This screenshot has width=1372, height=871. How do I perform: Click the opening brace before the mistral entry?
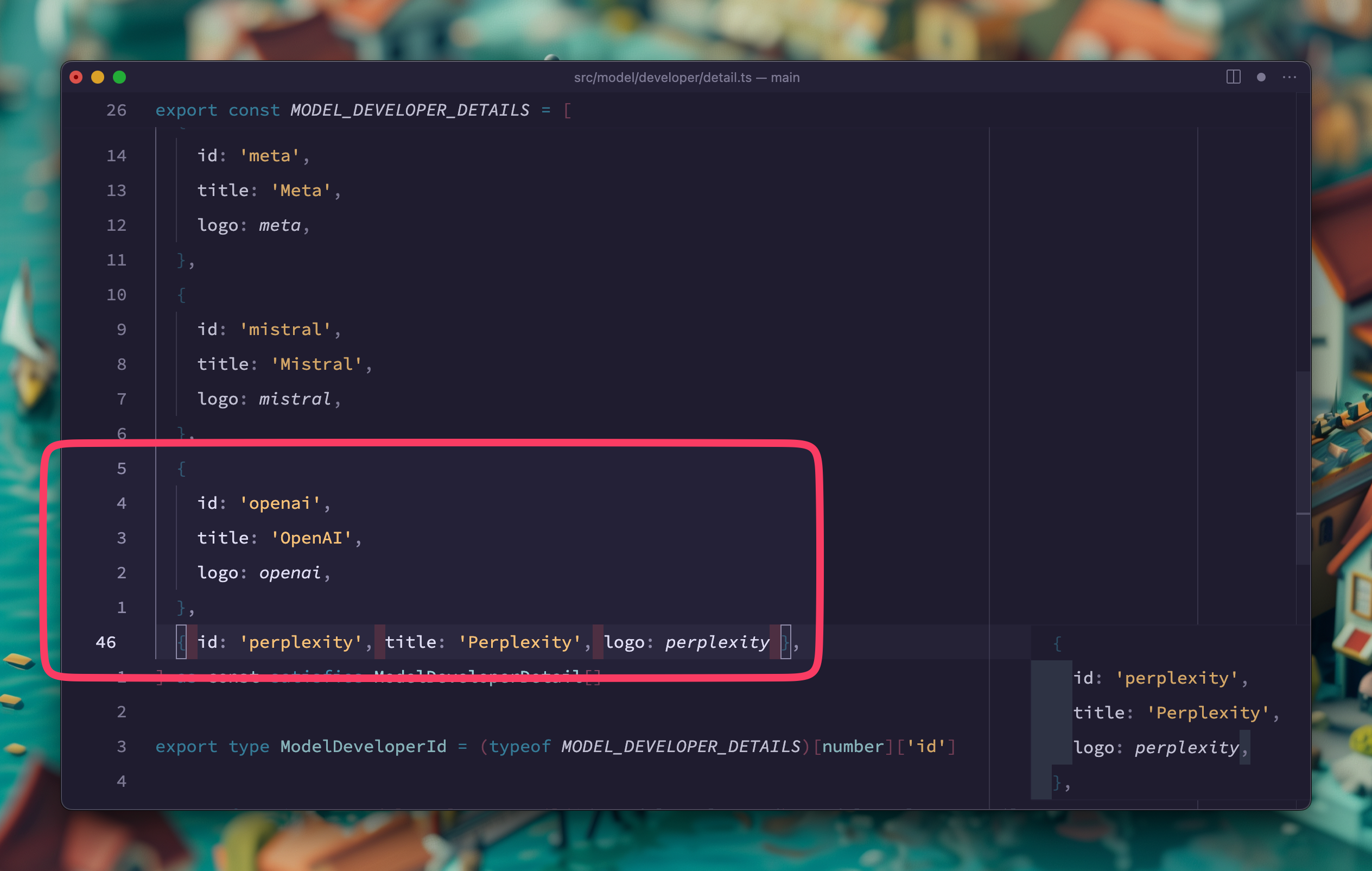click(181, 295)
